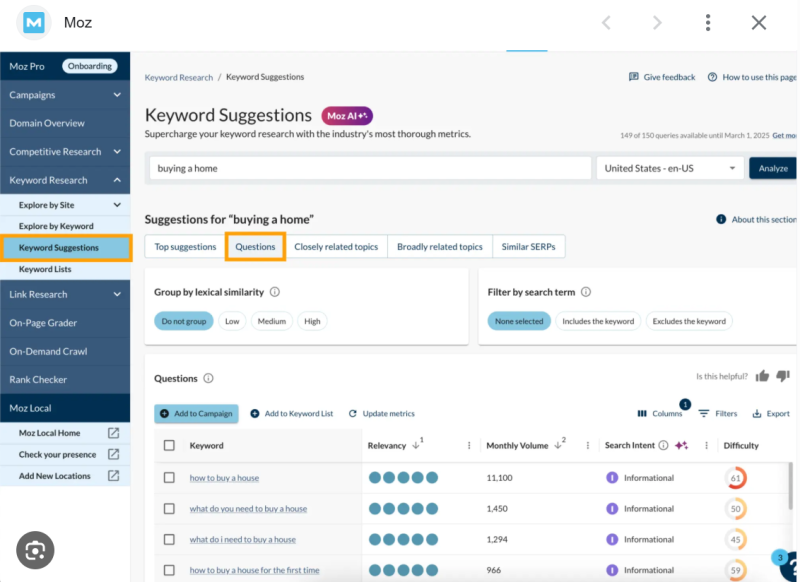Click the Search Intent info icon

663,445
